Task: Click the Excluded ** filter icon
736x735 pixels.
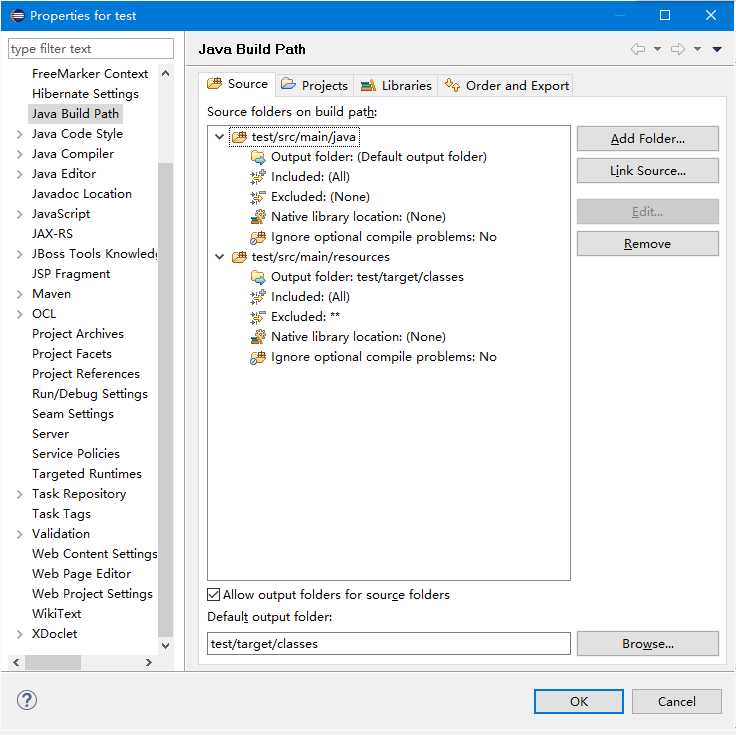Action: click(x=258, y=317)
